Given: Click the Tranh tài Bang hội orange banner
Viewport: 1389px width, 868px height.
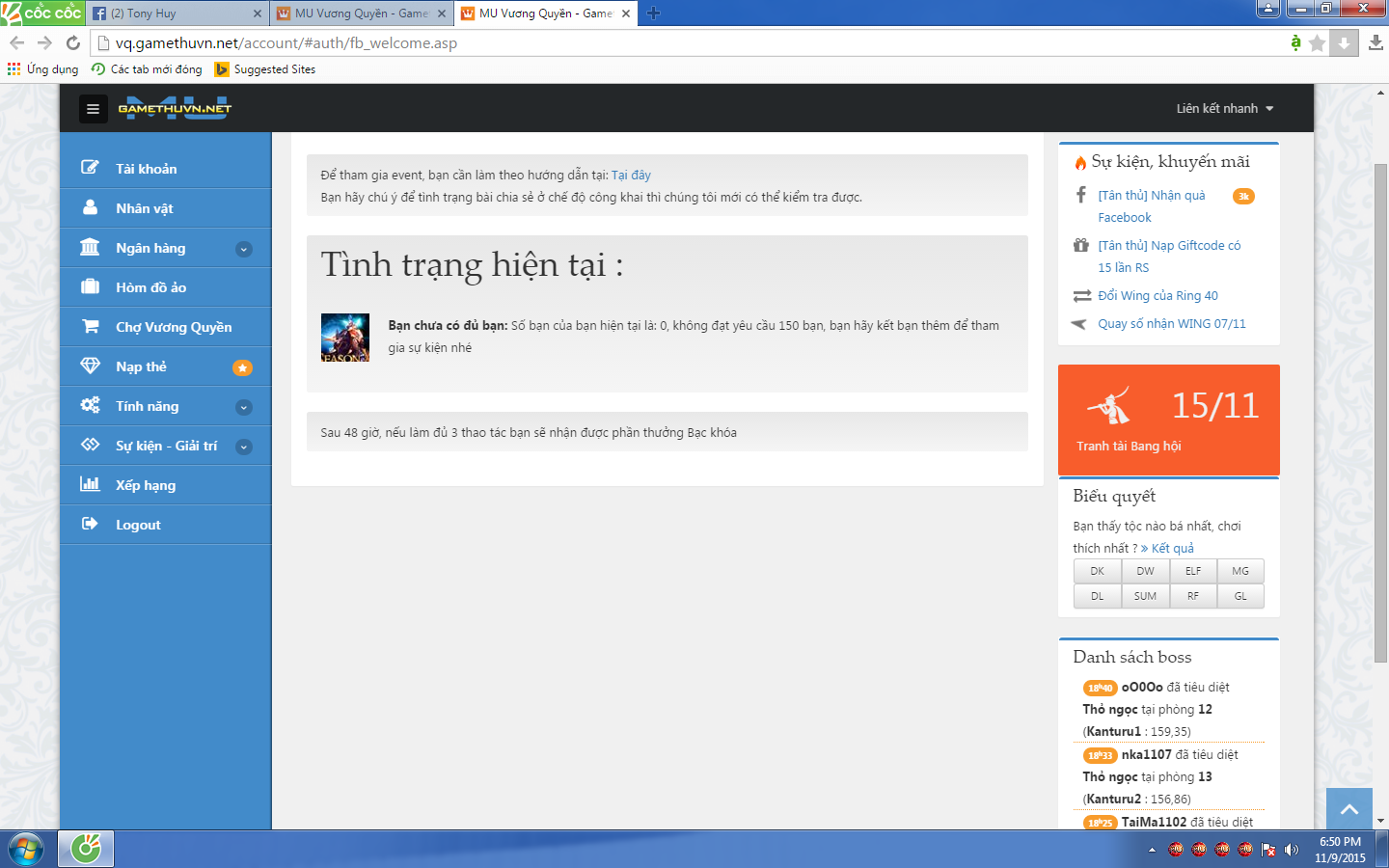Looking at the screenshot, I should 1168,420.
